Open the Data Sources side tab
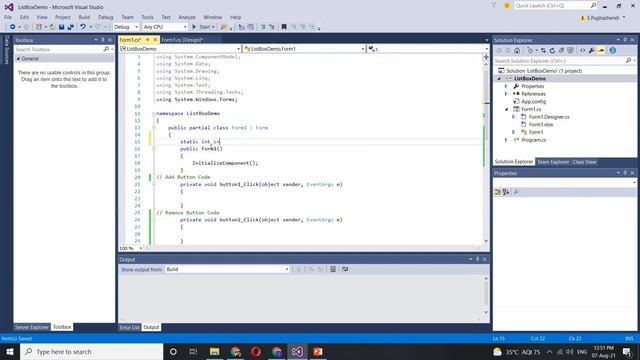 pos(6,50)
